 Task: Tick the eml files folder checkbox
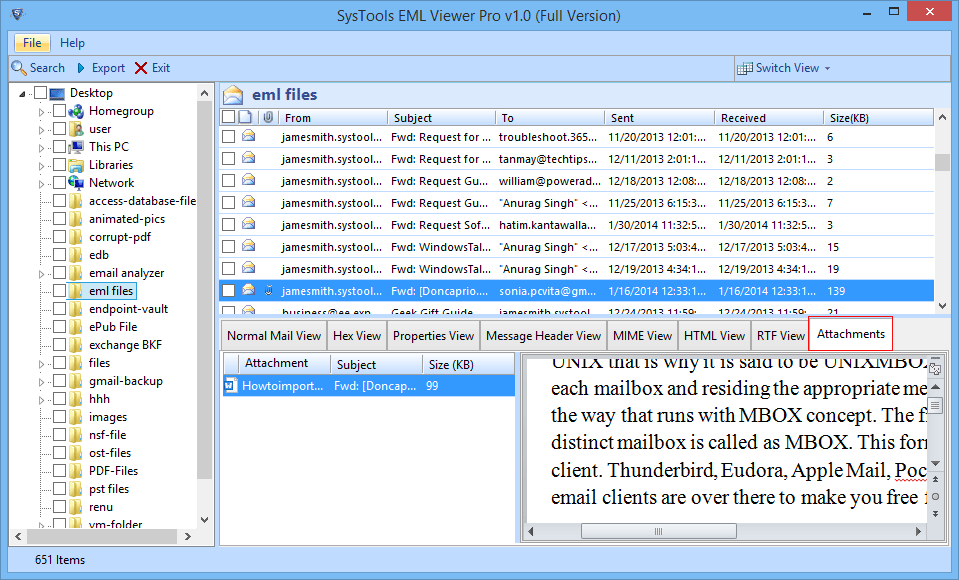(59, 291)
